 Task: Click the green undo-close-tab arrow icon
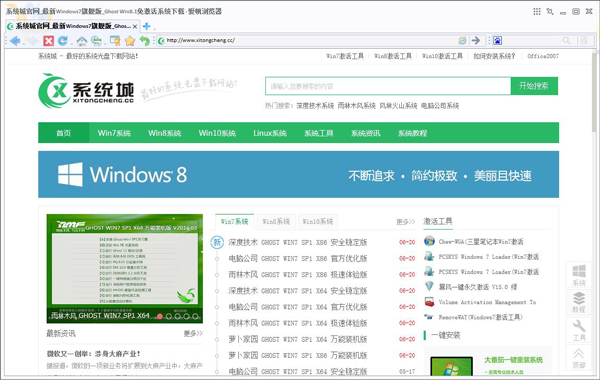pyautogui.click(x=144, y=41)
